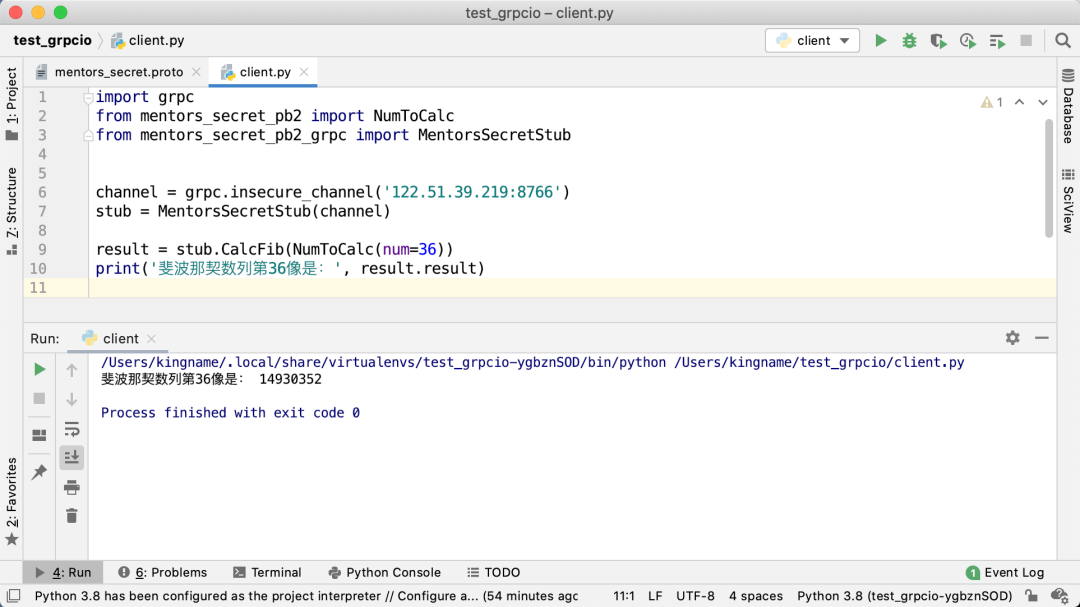Open the Database side panel
The height and width of the screenshot is (607, 1080).
point(1068,106)
